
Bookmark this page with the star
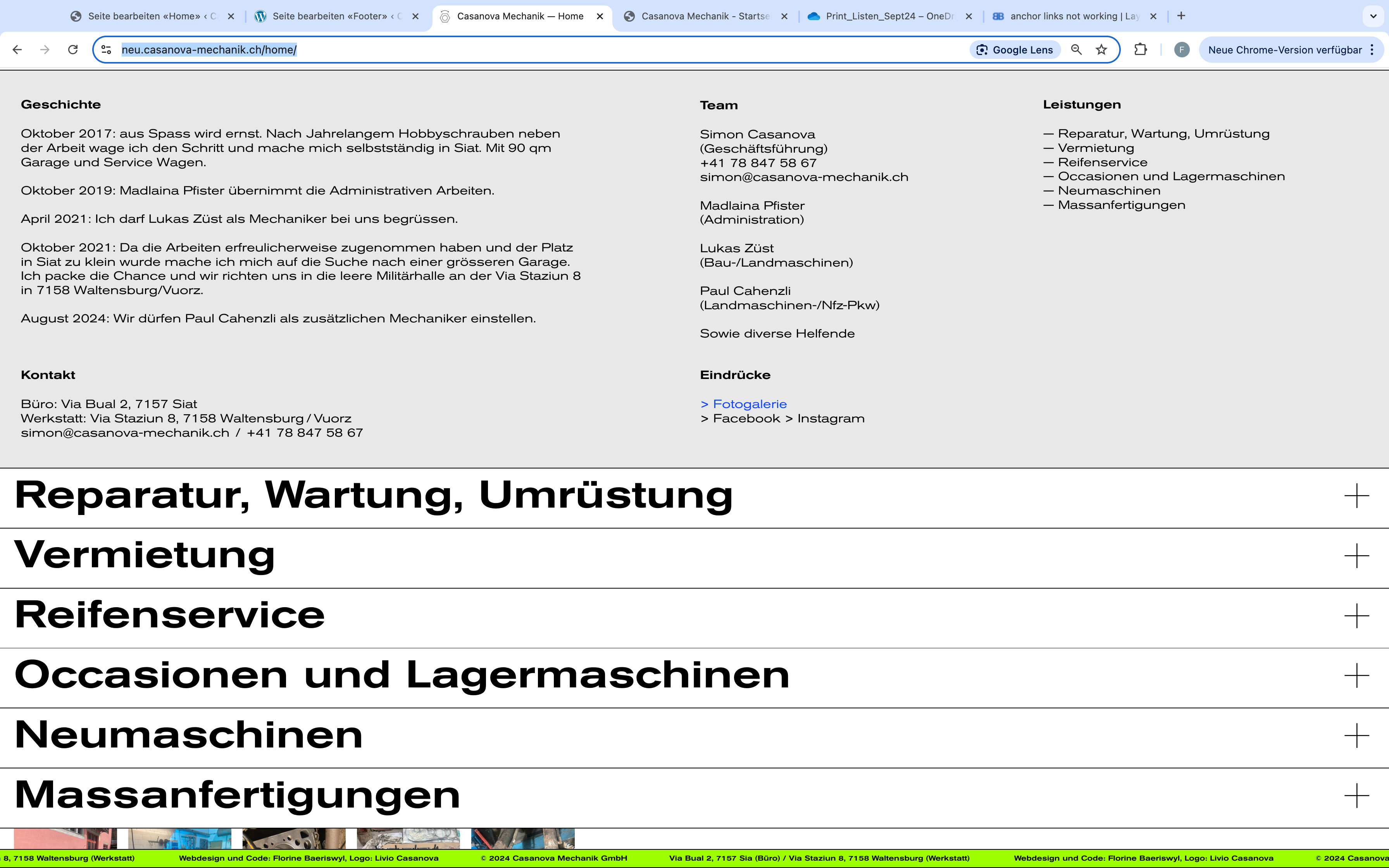click(x=1101, y=50)
